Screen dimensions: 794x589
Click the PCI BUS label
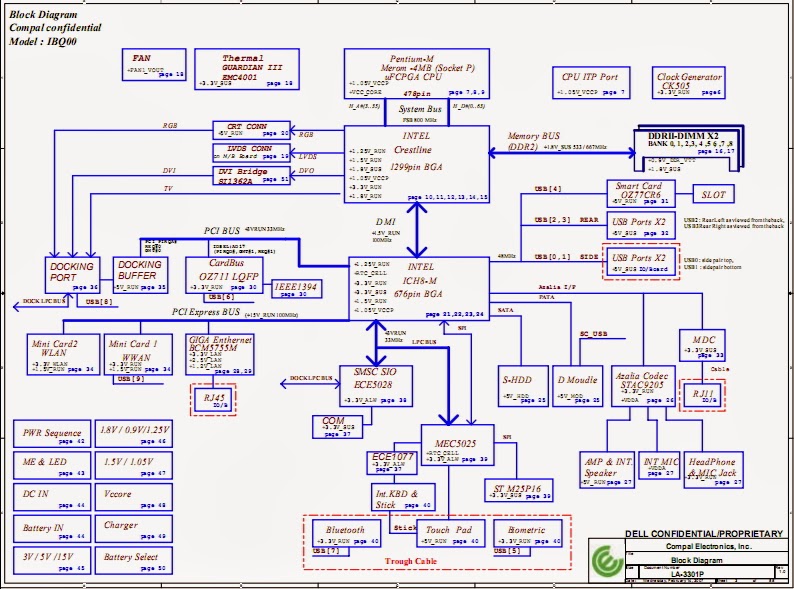(x=222, y=230)
